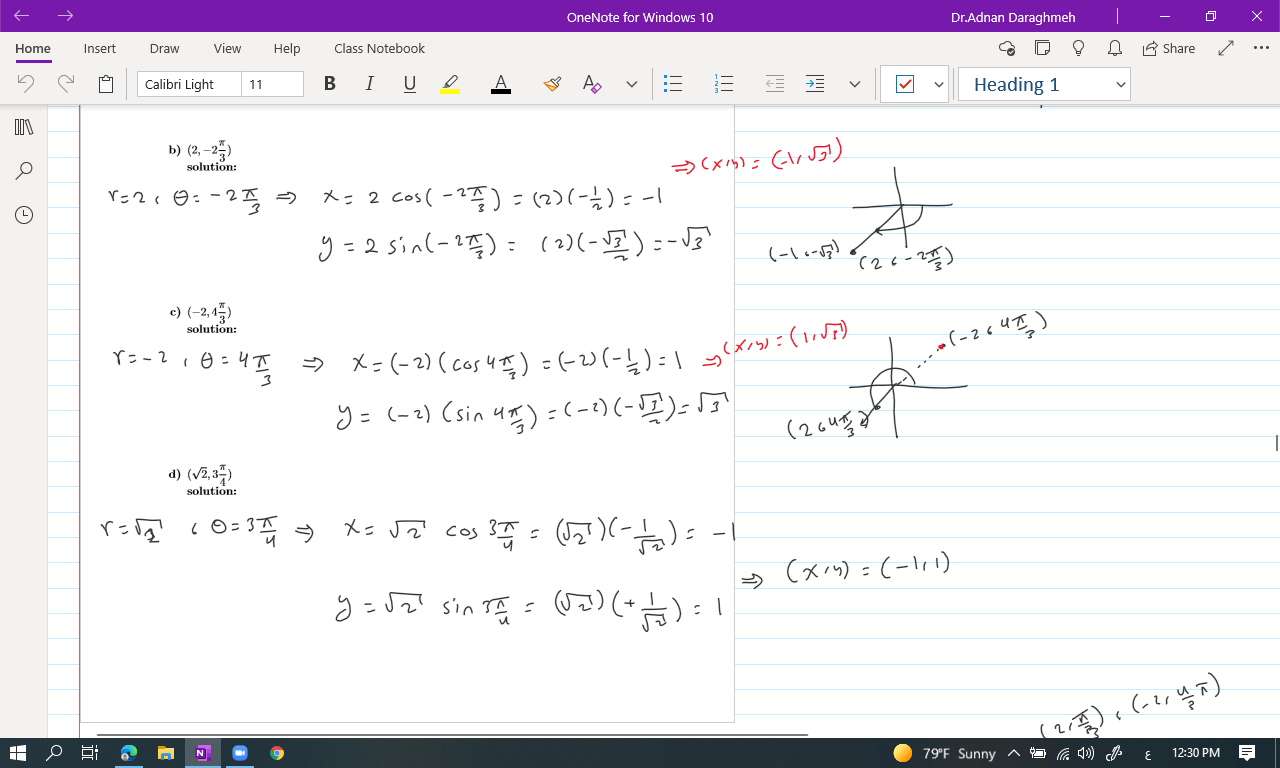
Task: Decrease the paragraph indent
Action: coord(775,85)
